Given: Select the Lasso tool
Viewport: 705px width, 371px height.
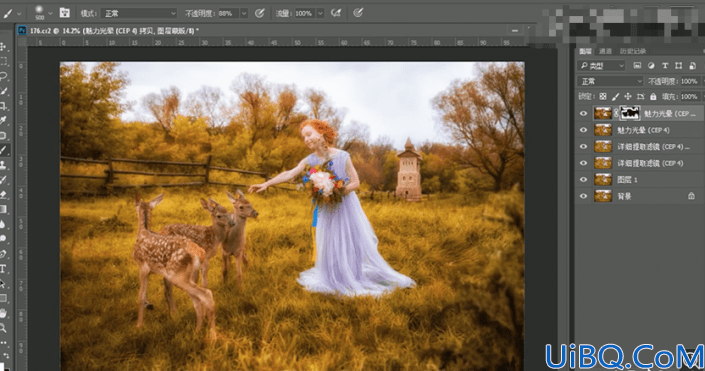Looking at the screenshot, I should click(x=4, y=76).
